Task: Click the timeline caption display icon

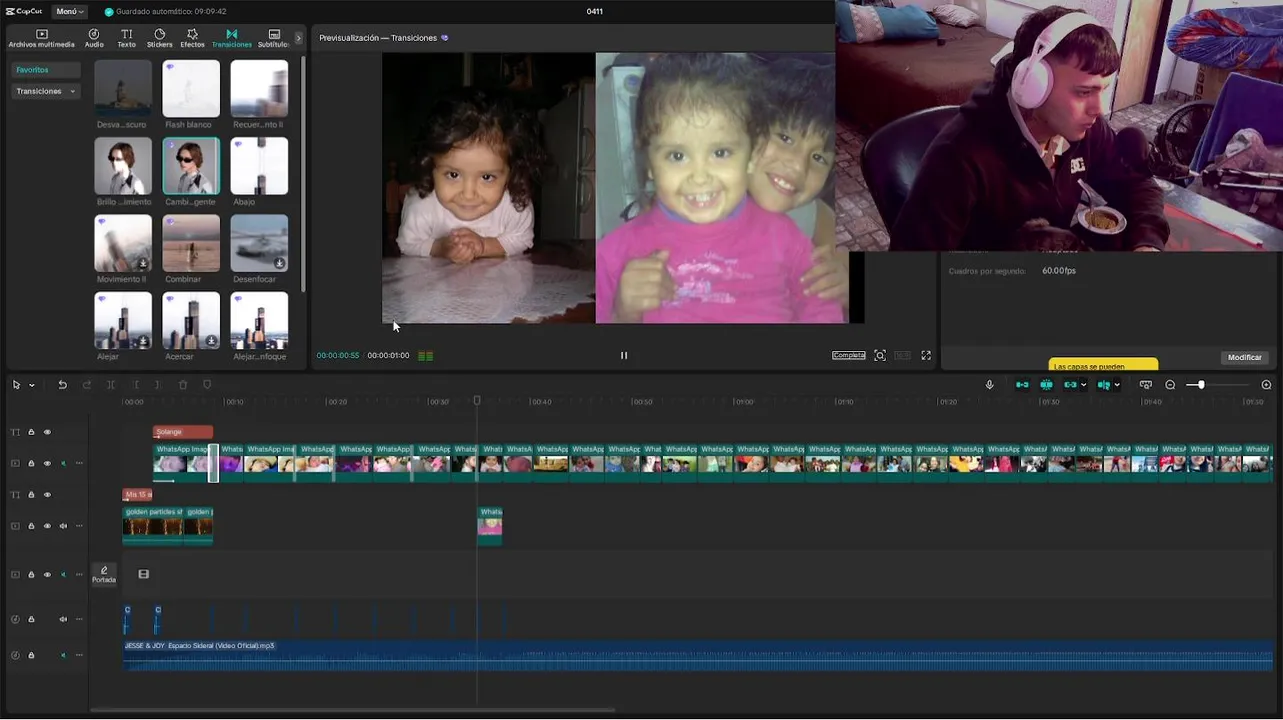Action: [x=1146, y=385]
